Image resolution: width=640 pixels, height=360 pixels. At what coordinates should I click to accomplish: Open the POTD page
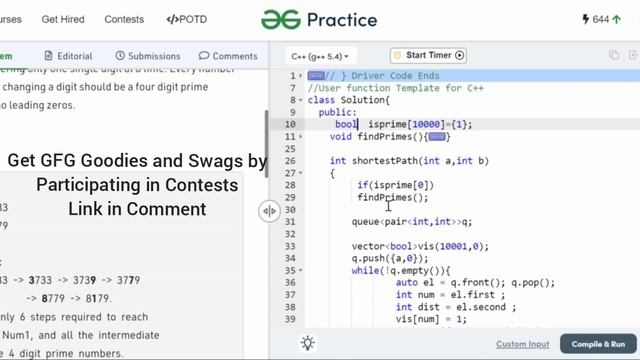click(x=187, y=19)
